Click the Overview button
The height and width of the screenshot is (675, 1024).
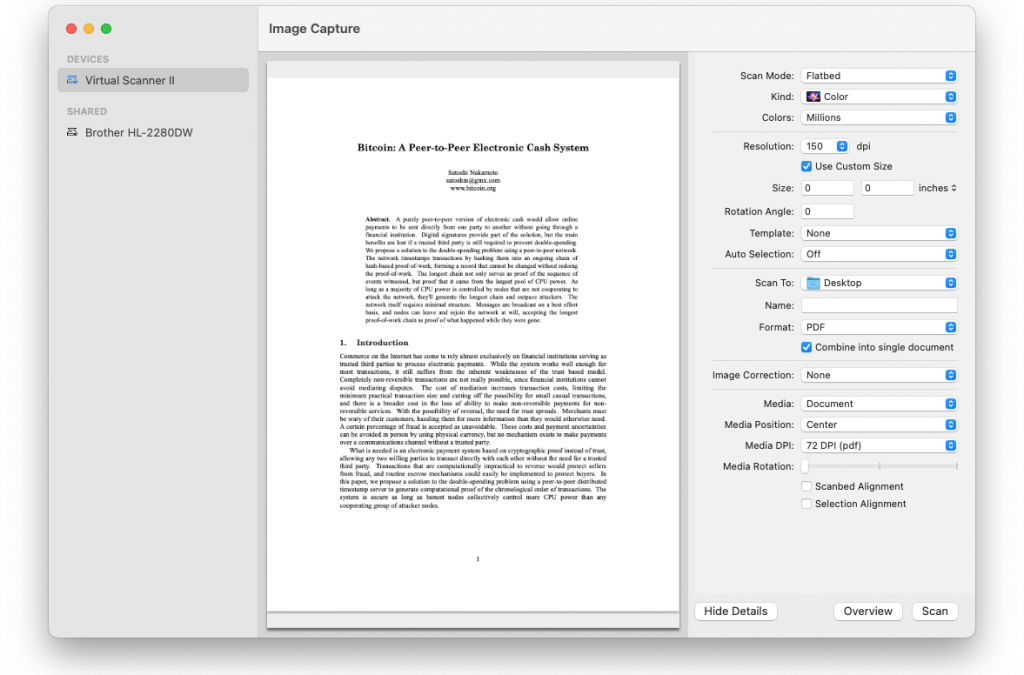867,611
